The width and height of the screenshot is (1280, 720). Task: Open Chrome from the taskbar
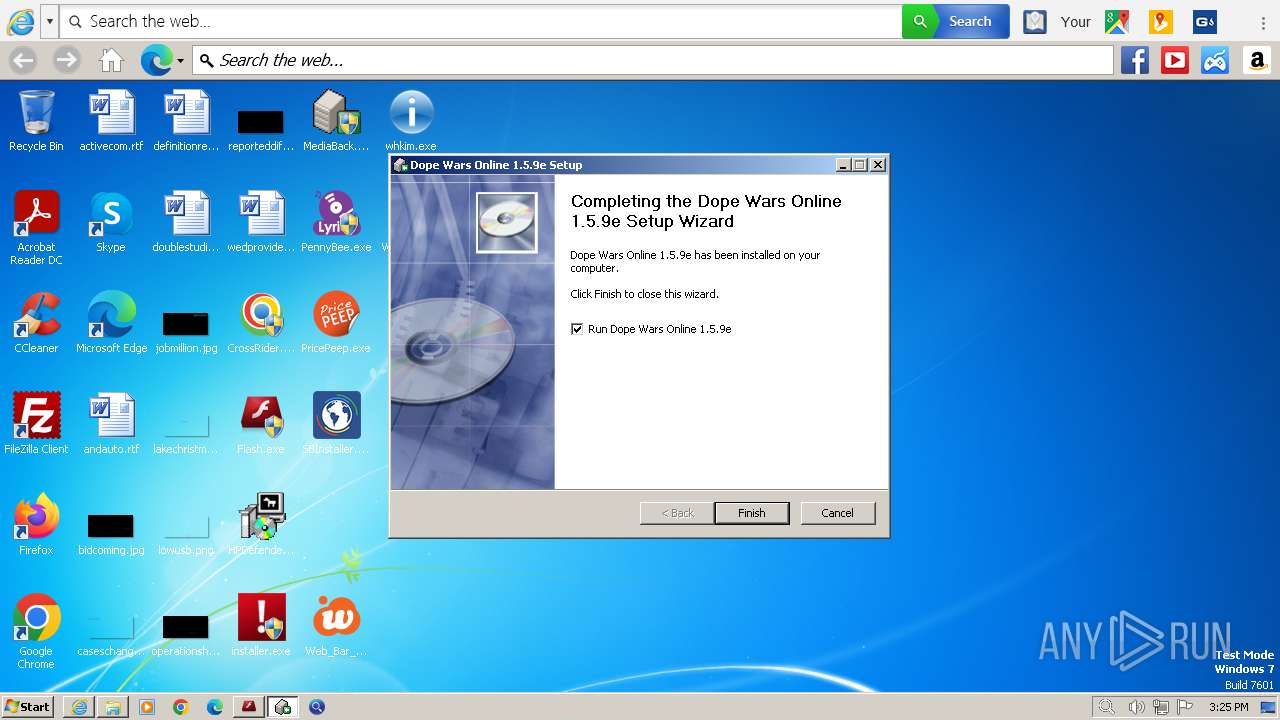click(x=181, y=707)
